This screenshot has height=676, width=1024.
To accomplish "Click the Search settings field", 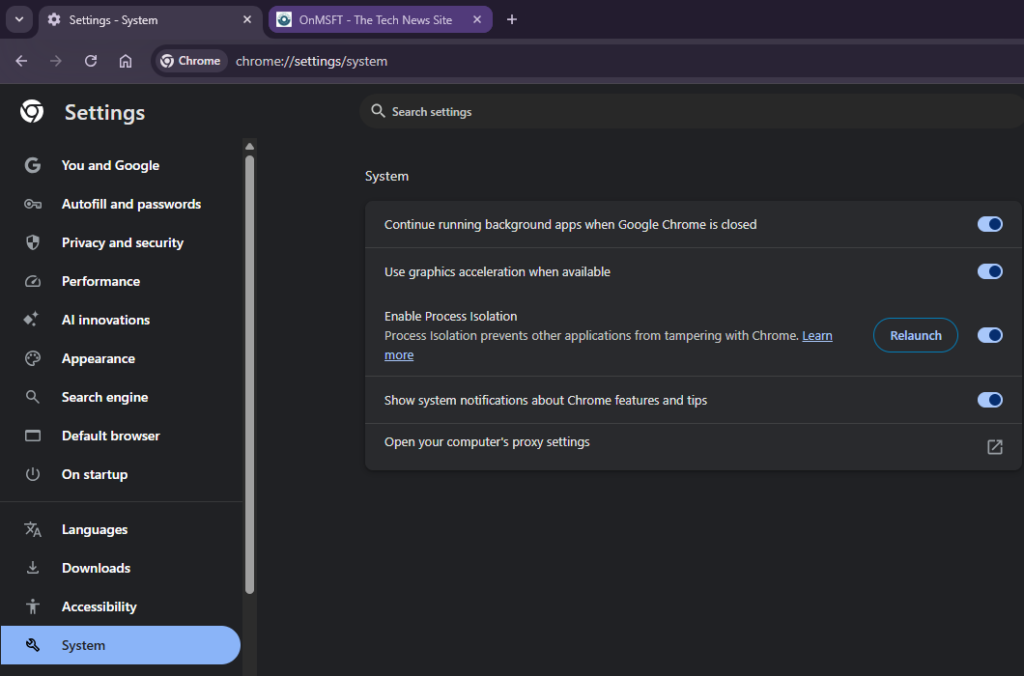I will point(690,112).
